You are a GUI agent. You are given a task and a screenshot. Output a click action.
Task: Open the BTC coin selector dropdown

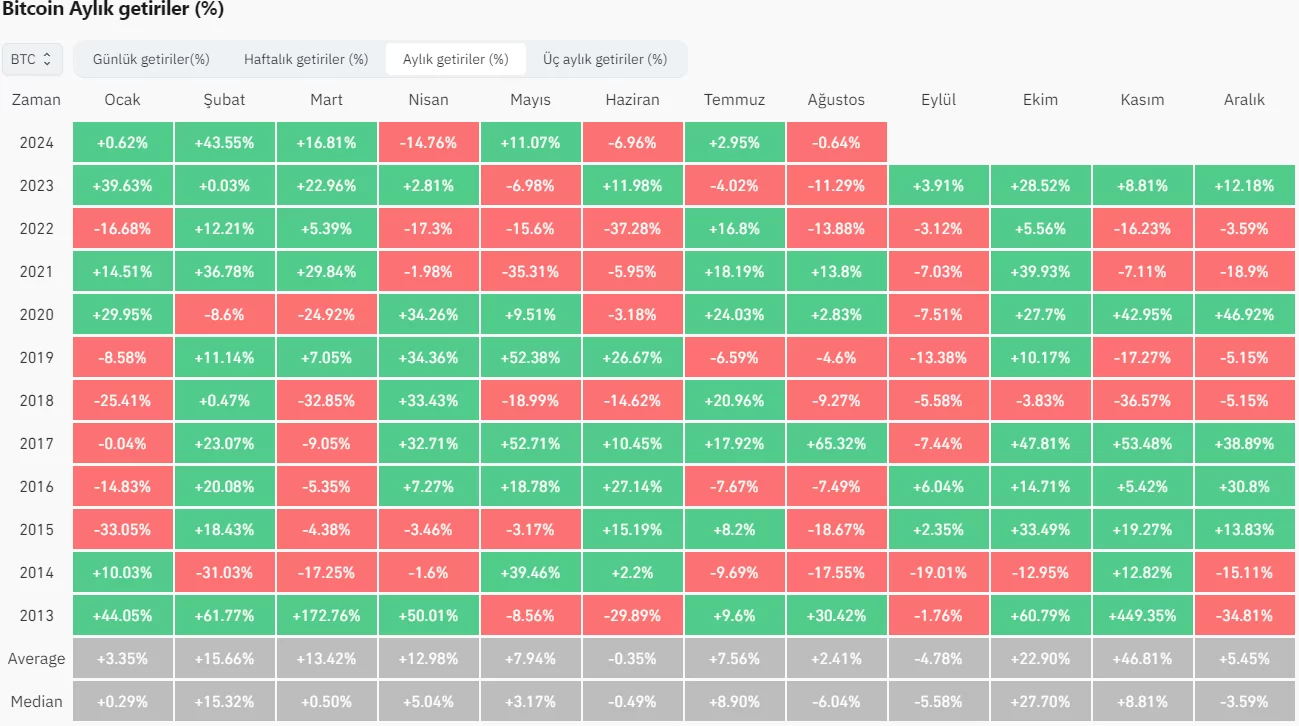pyautogui.click(x=32, y=59)
